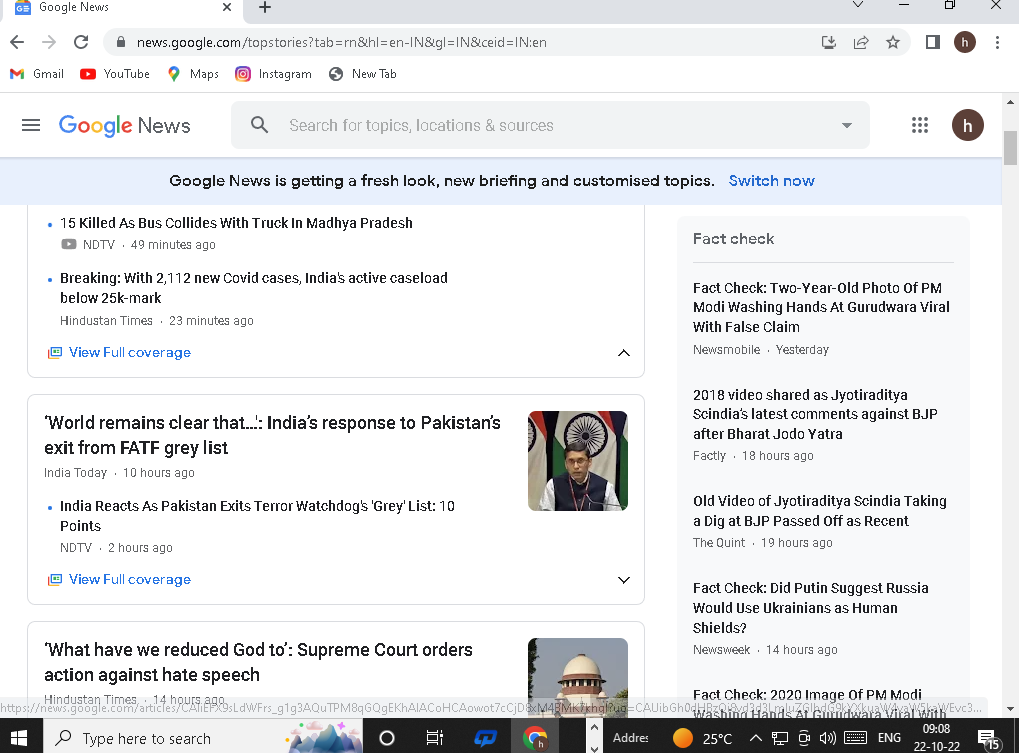Open the Google News hamburger main menu
The width and height of the screenshot is (1019, 753).
pyautogui.click(x=31, y=125)
